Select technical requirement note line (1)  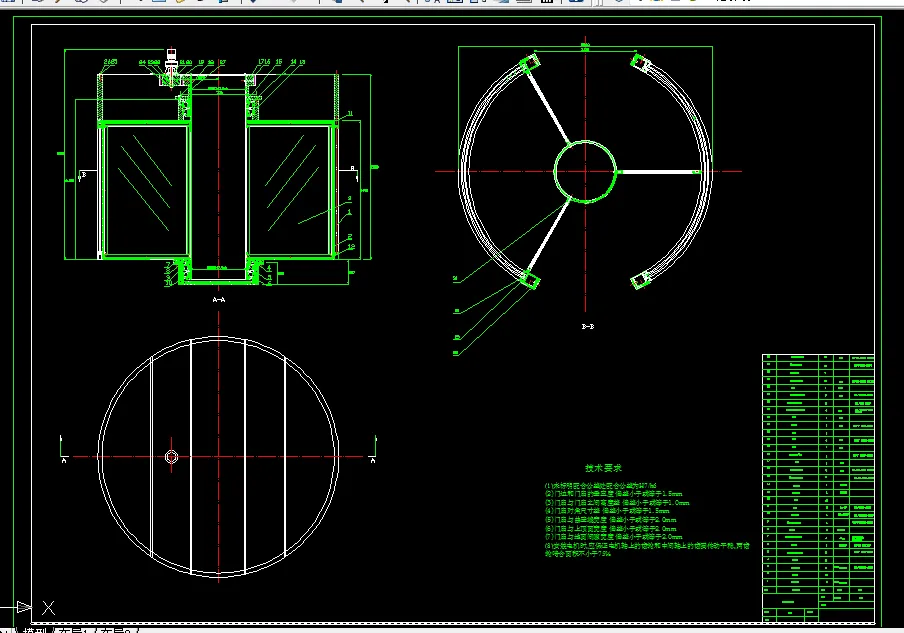600,486
